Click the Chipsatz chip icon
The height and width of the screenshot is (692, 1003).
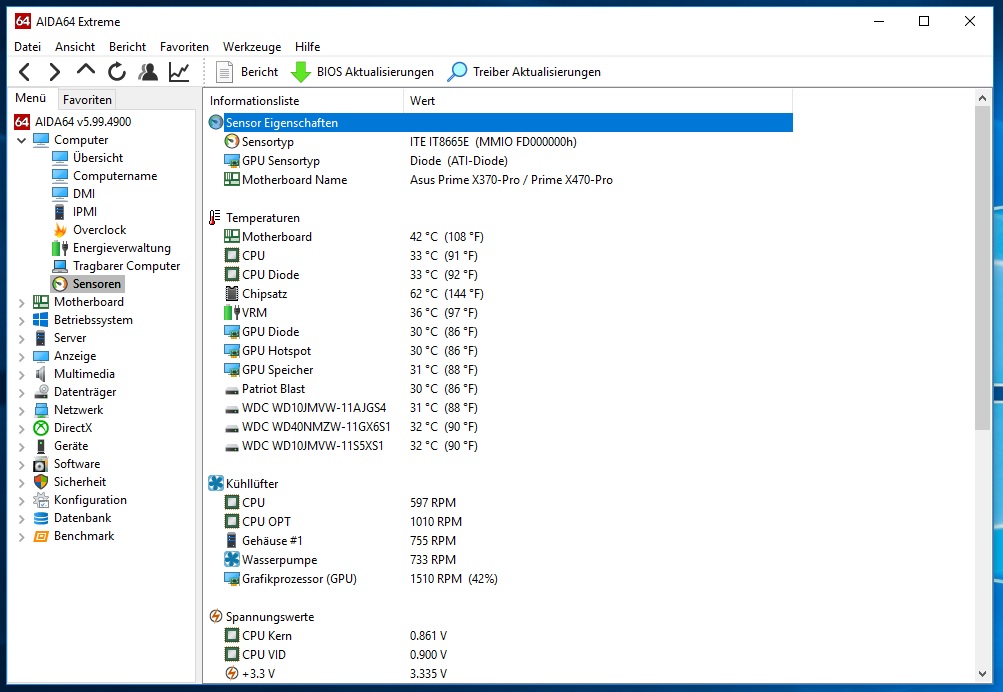coord(232,294)
